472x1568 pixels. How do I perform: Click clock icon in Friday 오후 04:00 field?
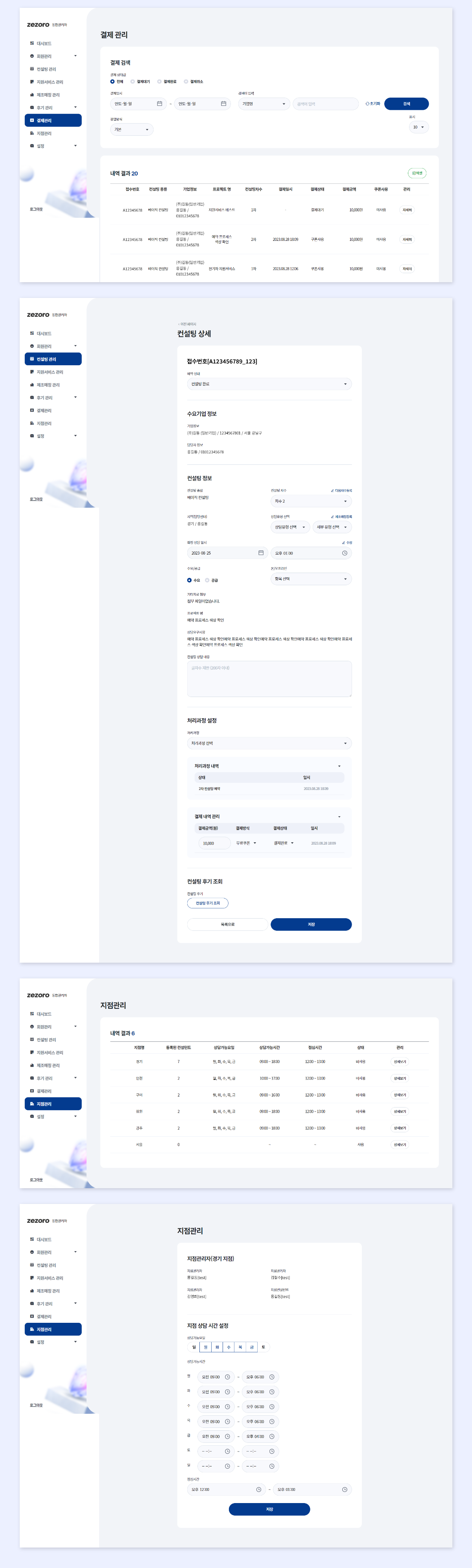[x=272, y=1437]
